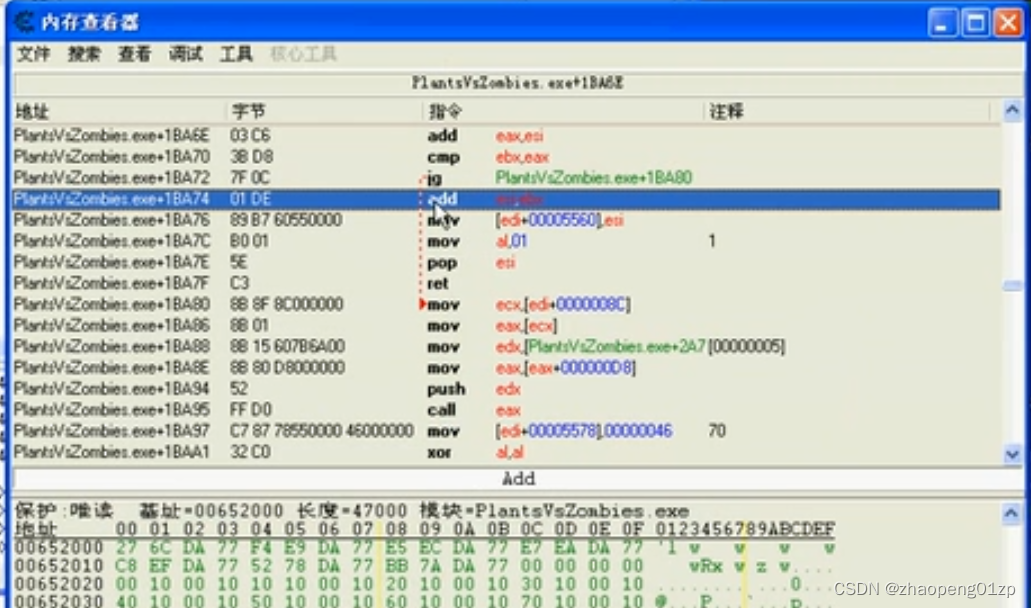Viewport: 1031px width, 608px height.
Task: Select row PlantsVsZombies.exe+1BA7E pop esi
Action: 506,262
